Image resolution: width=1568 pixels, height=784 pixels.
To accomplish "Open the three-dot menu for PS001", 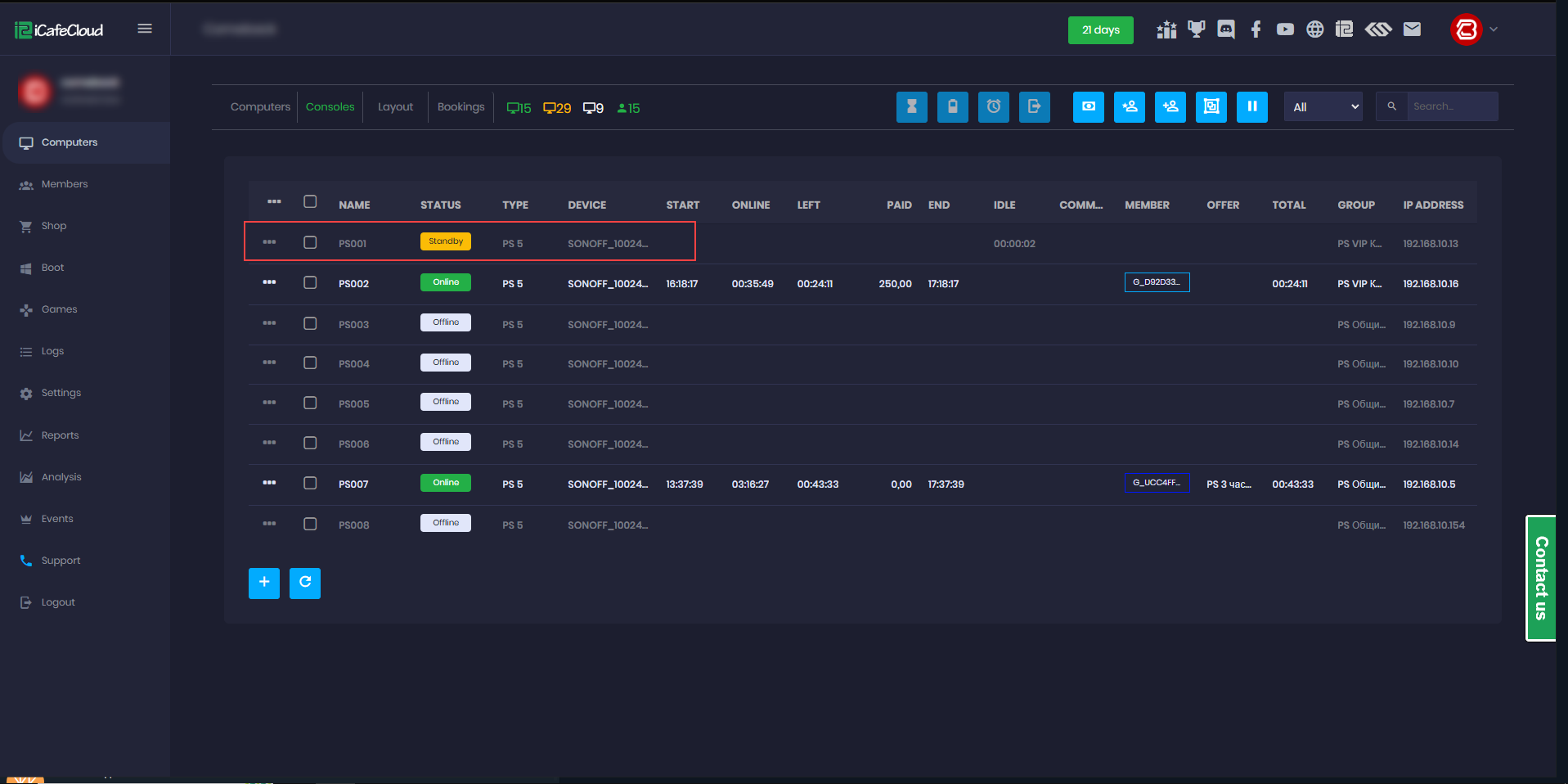I will tap(269, 243).
